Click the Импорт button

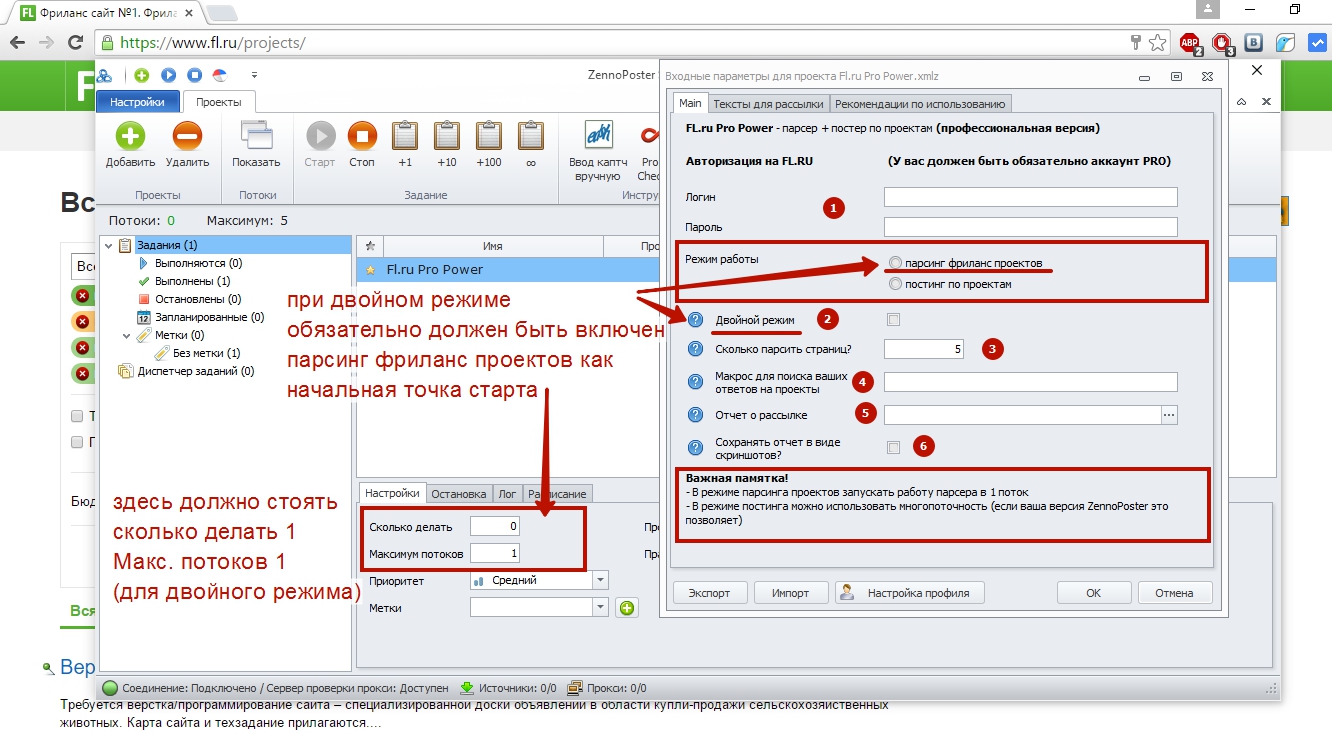[790, 593]
